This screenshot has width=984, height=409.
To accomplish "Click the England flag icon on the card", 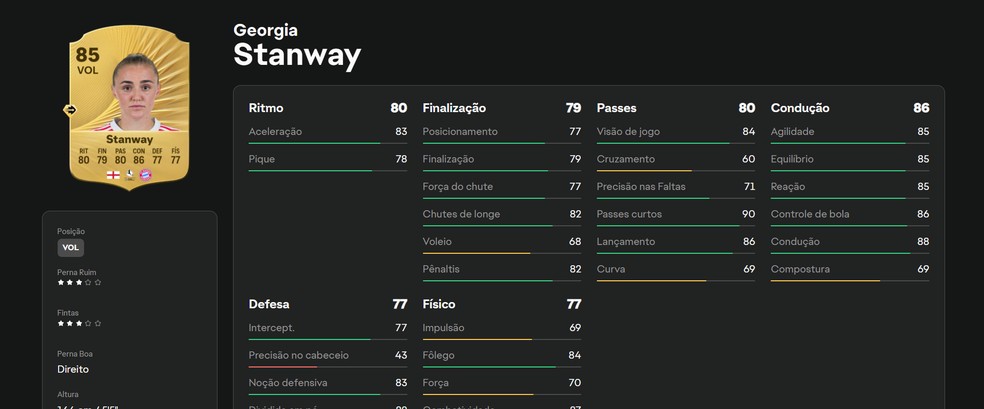I will 112,174.
